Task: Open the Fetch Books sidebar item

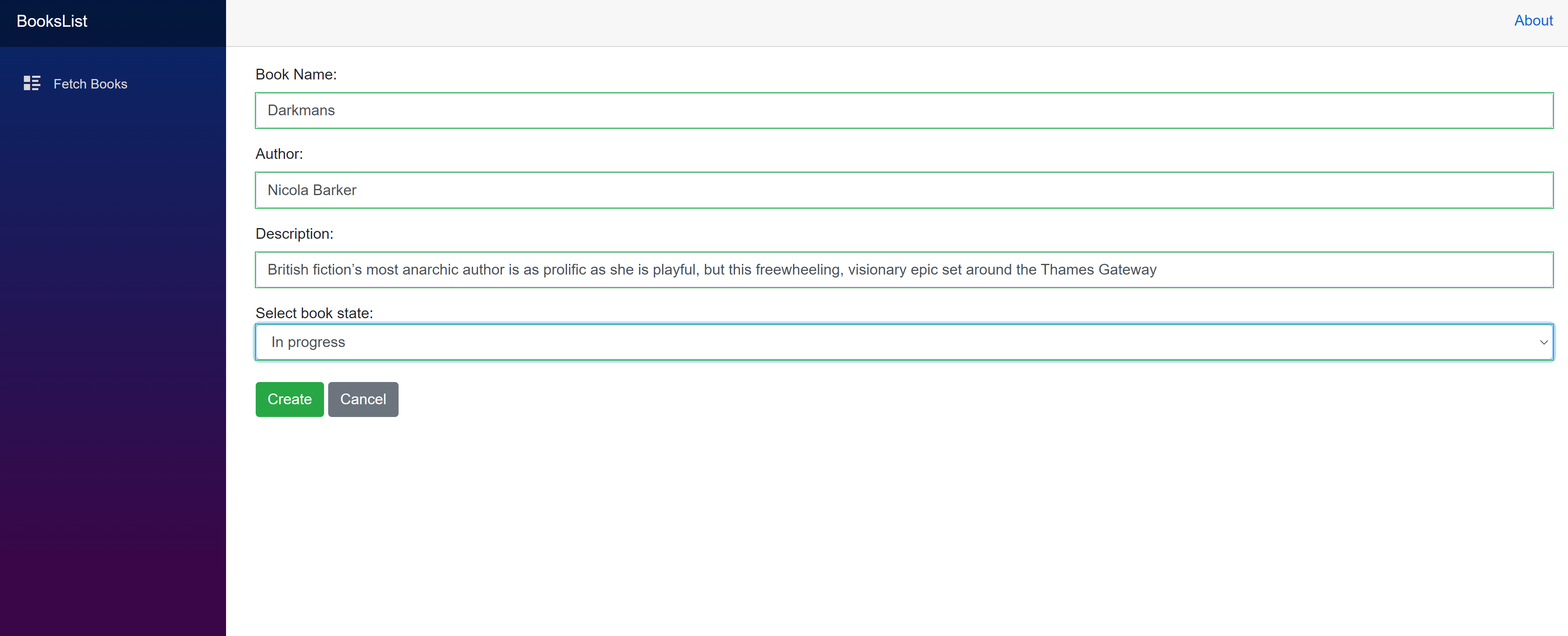Action: [90, 84]
